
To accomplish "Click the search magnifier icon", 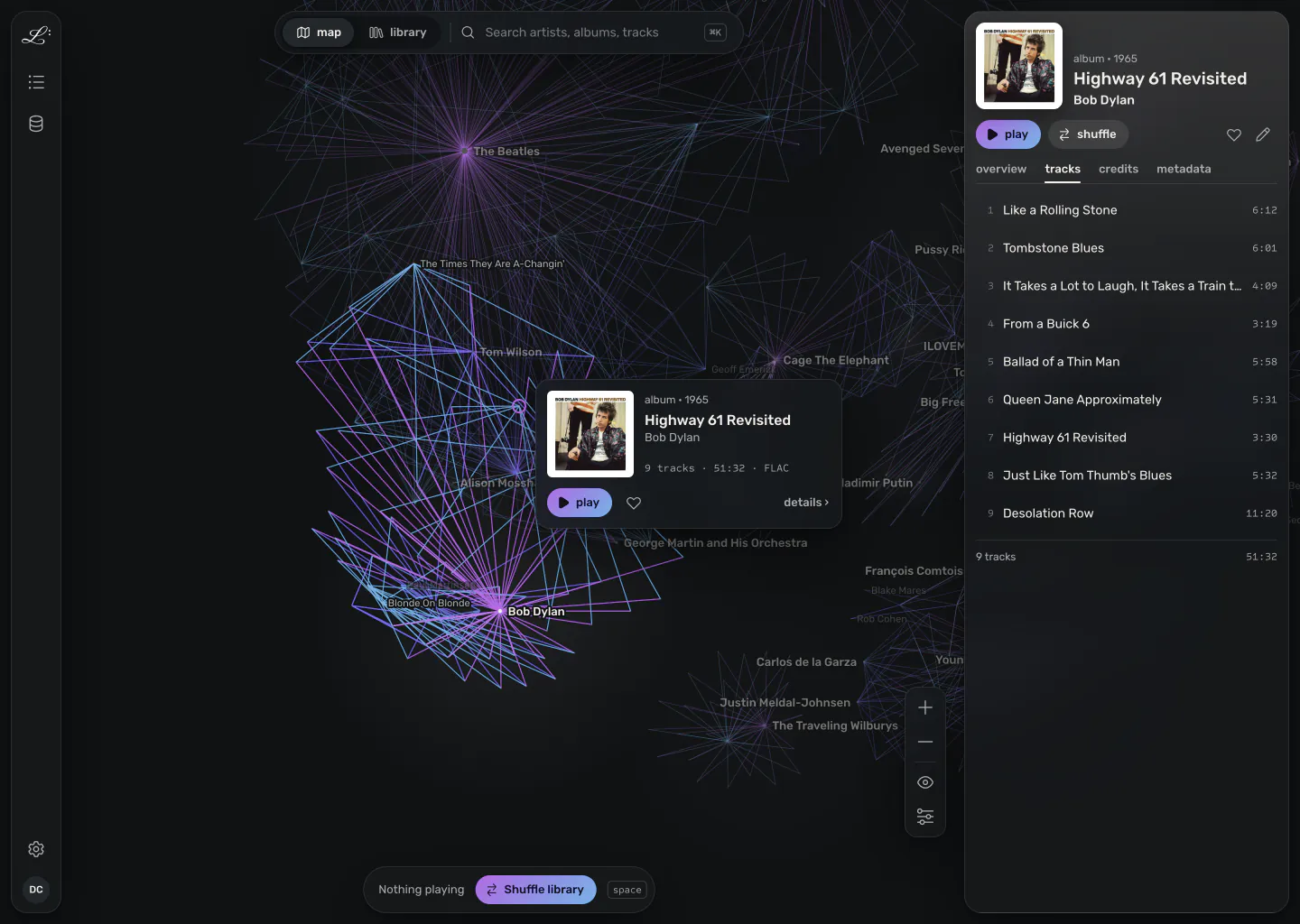I will pyautogui.click(x=468, y=32).
